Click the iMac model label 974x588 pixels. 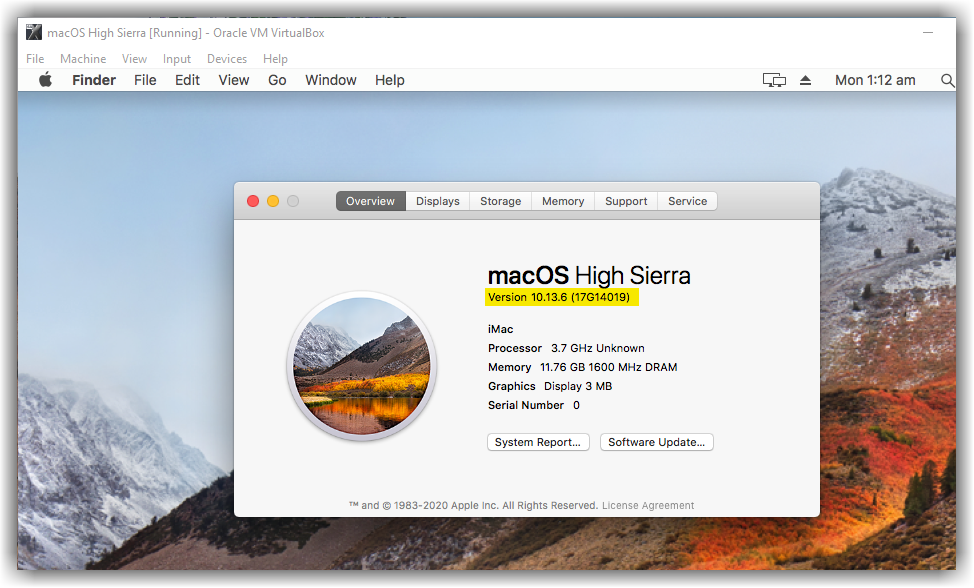point(501,329)
